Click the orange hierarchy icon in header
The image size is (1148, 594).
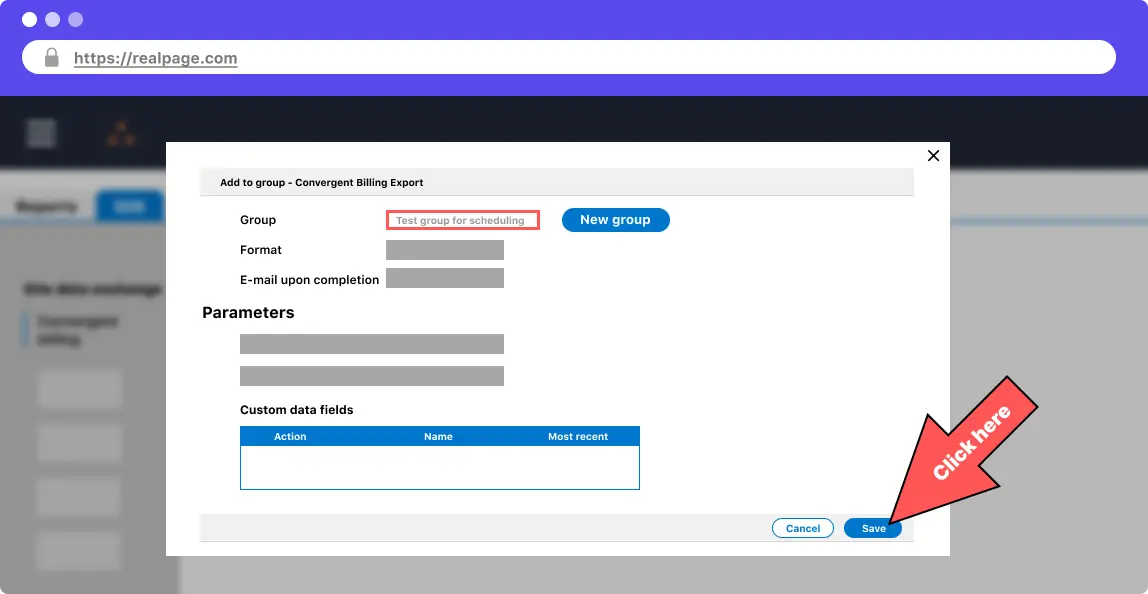[121, 134]
